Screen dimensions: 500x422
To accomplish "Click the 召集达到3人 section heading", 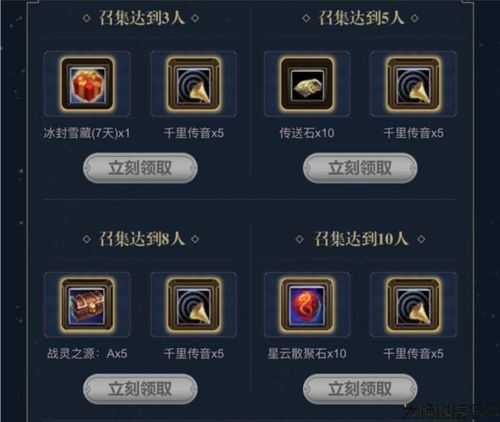I will pos(141,18).
